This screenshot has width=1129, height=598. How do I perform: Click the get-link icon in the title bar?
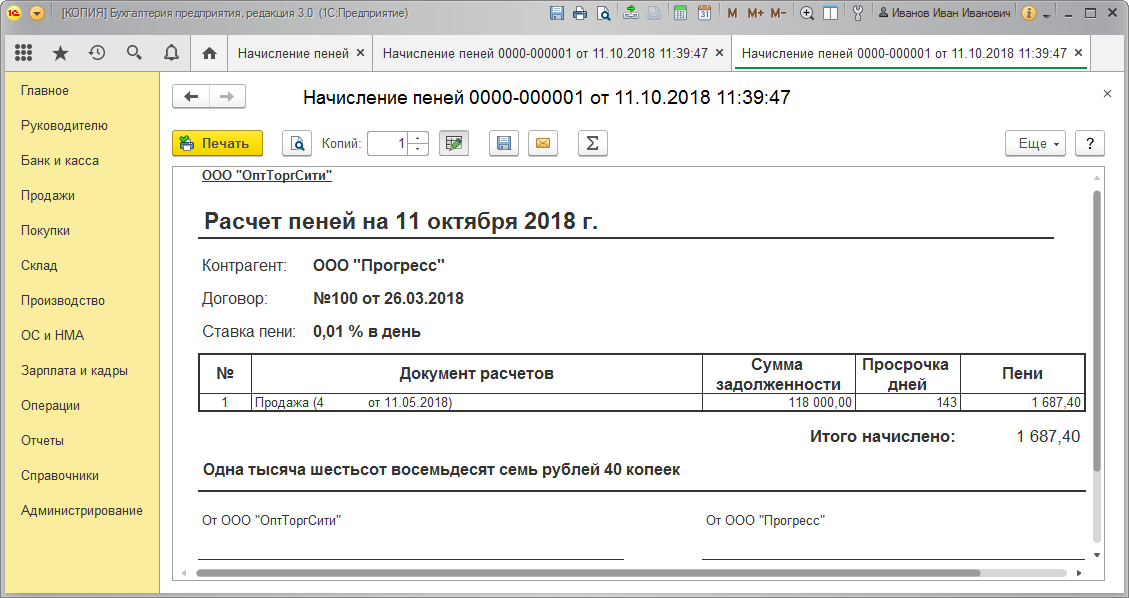631,13
